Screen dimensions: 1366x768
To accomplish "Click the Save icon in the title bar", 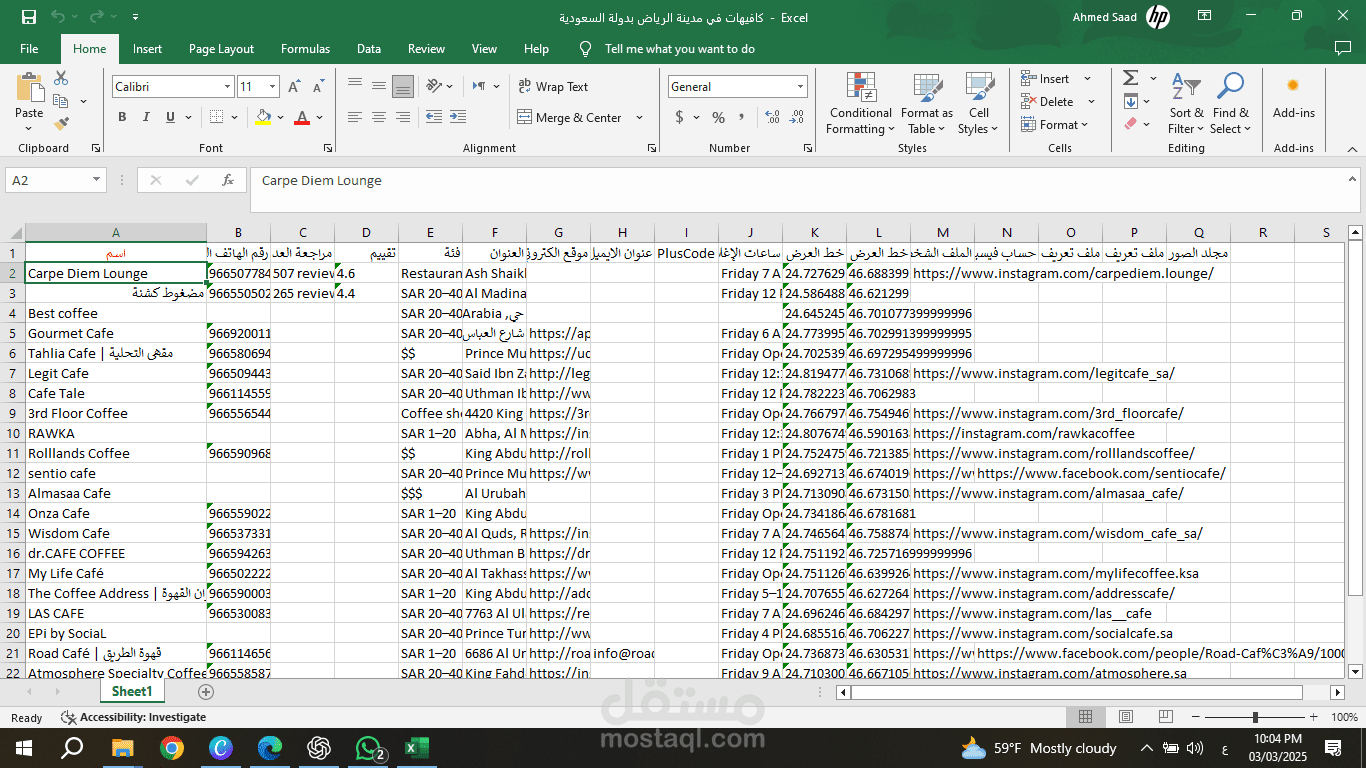I will (x=28, y=17).
